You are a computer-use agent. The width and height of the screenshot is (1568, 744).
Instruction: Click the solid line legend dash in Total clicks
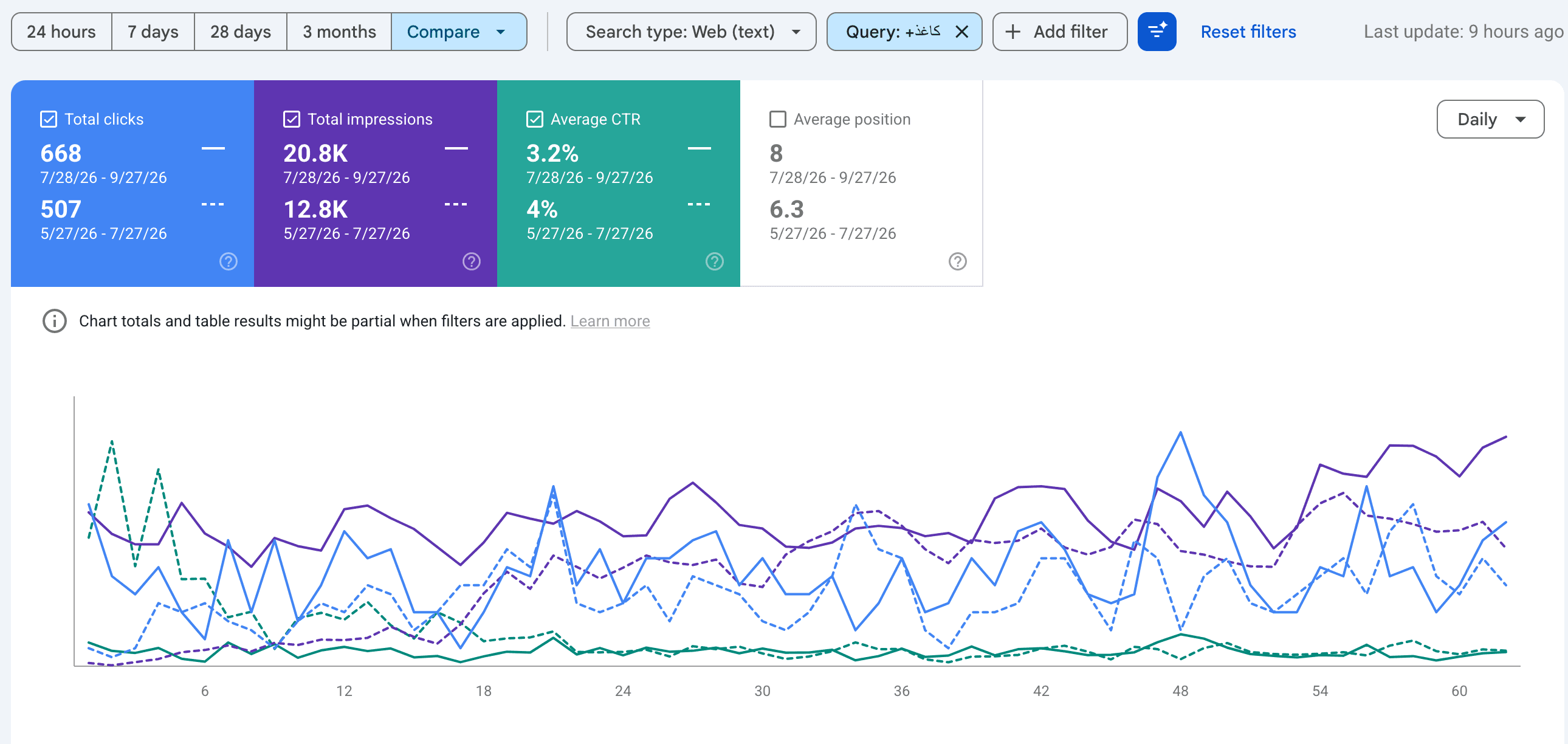213,148
